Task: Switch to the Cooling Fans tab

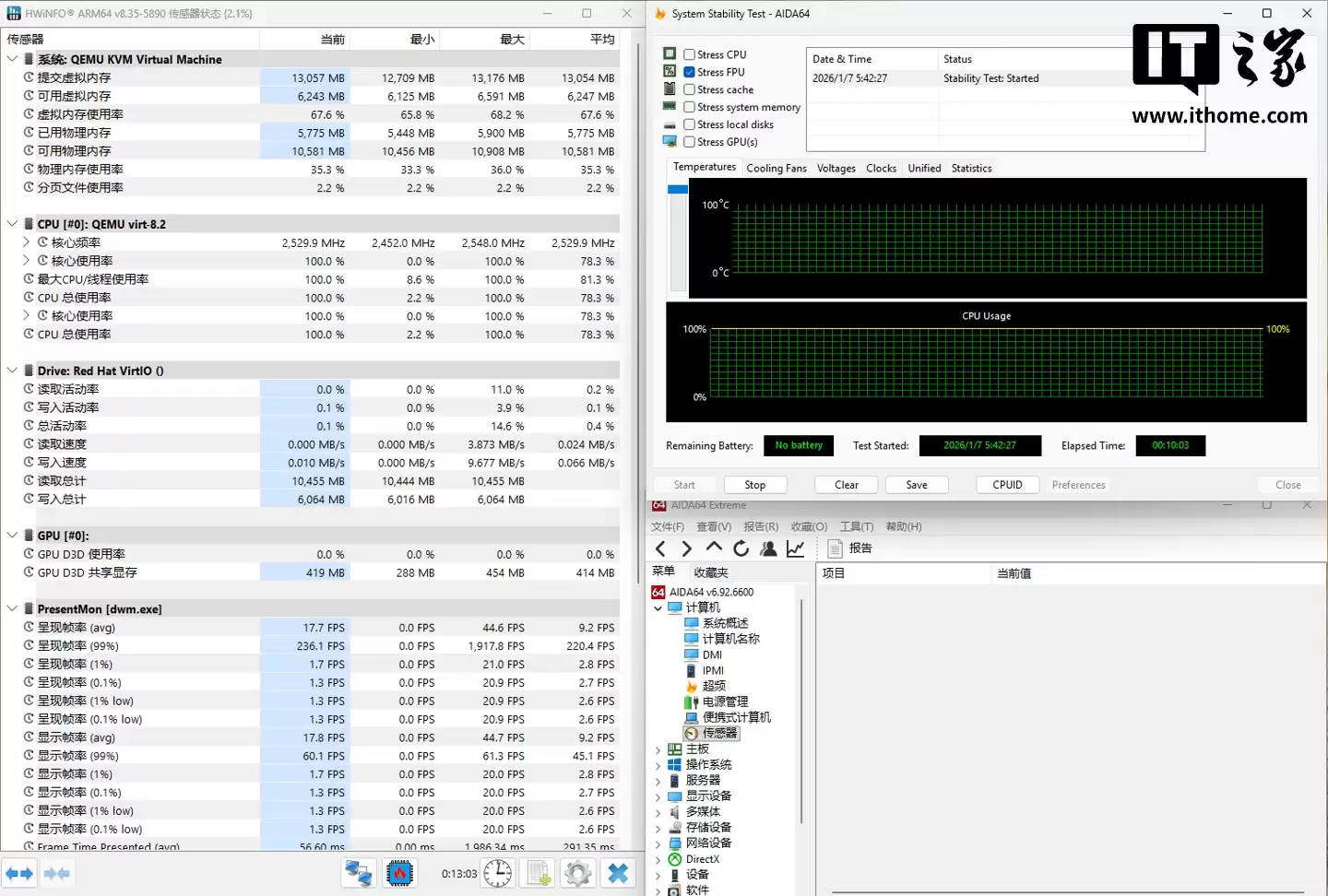Action: coord(776,169)
